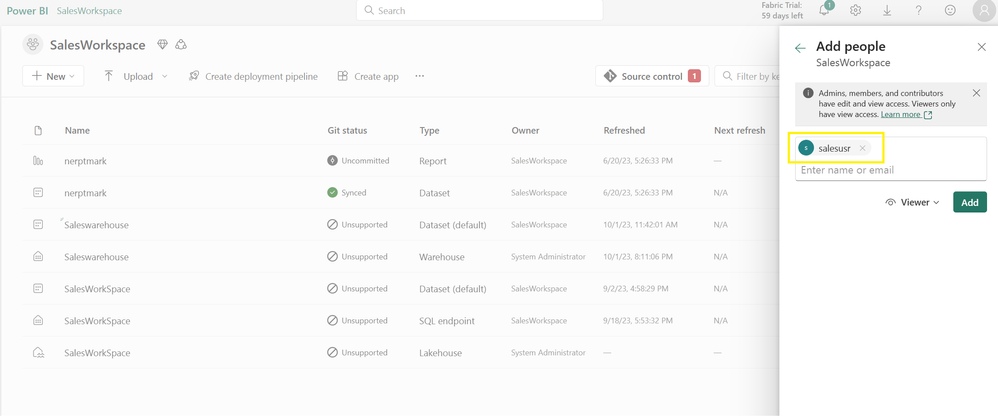Open the more options ellipsis menu

419,76
